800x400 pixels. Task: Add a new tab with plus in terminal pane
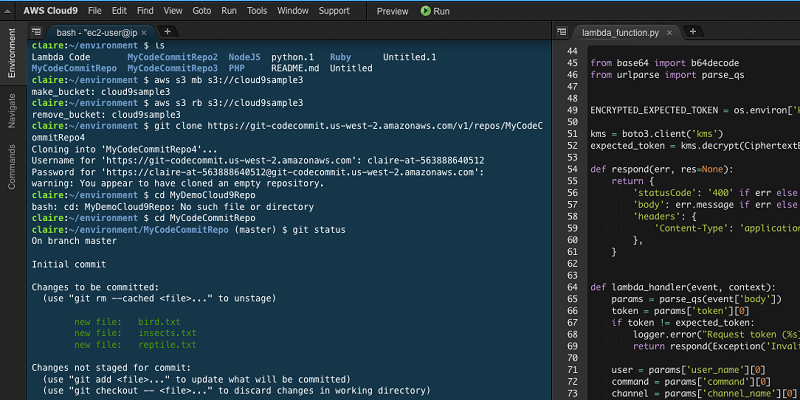(x=167, y=32)
